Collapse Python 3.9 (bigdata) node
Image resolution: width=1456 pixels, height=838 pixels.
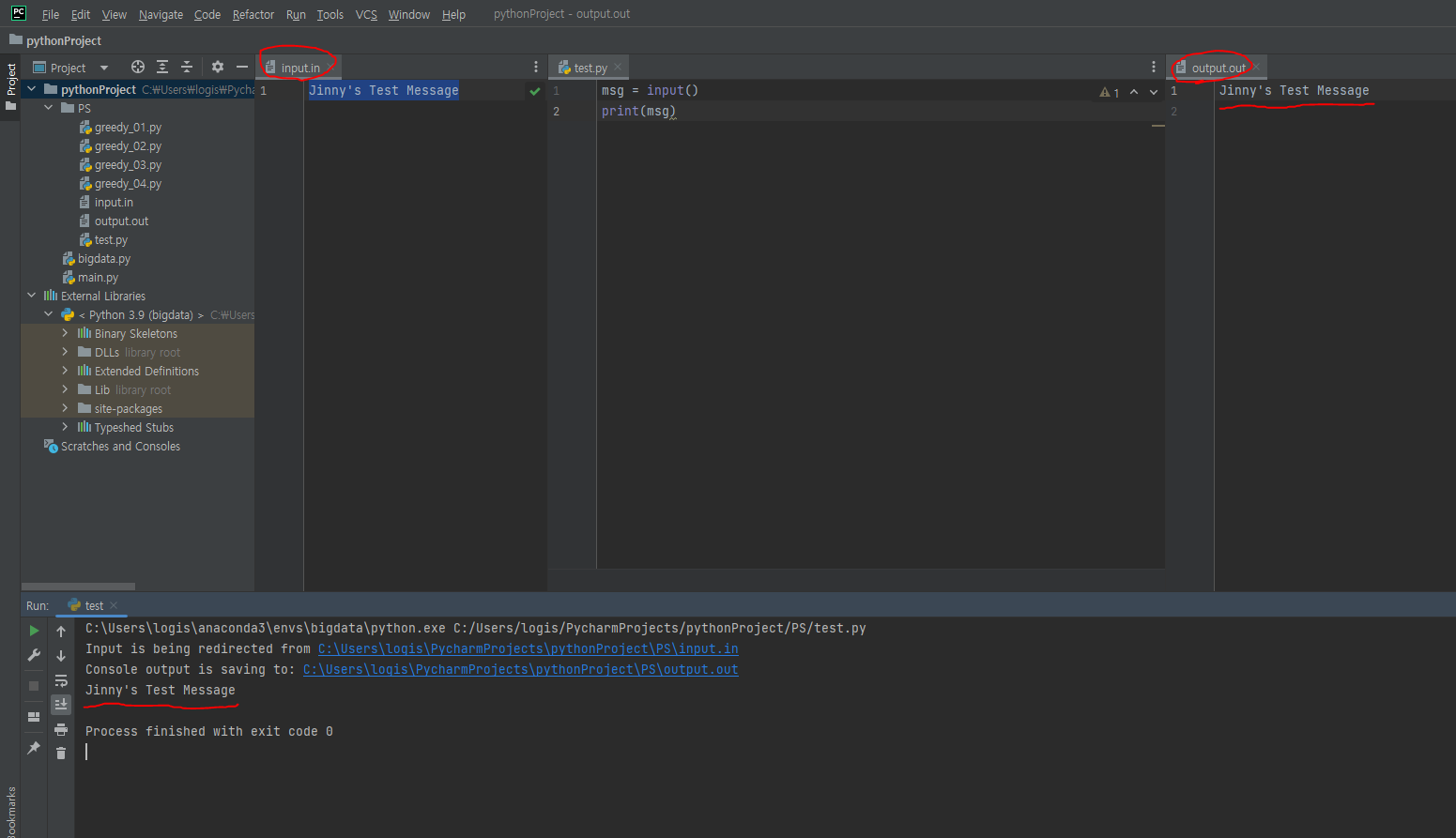49,314
